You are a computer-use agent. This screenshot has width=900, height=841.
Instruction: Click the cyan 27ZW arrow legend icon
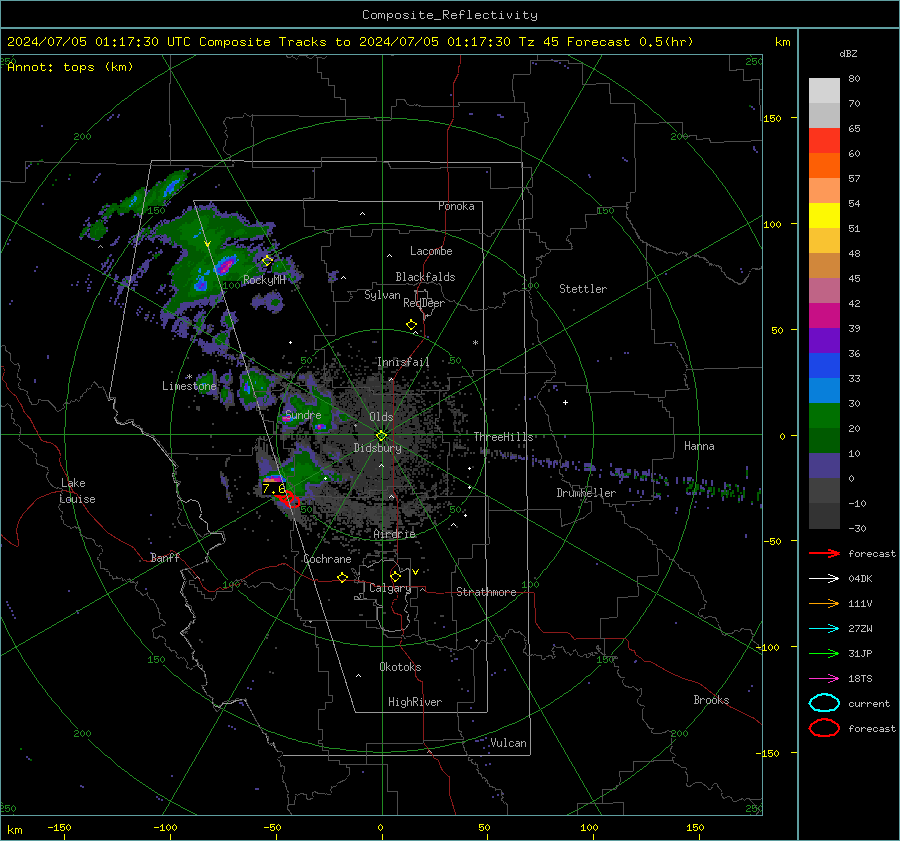[x=824, y=629]
